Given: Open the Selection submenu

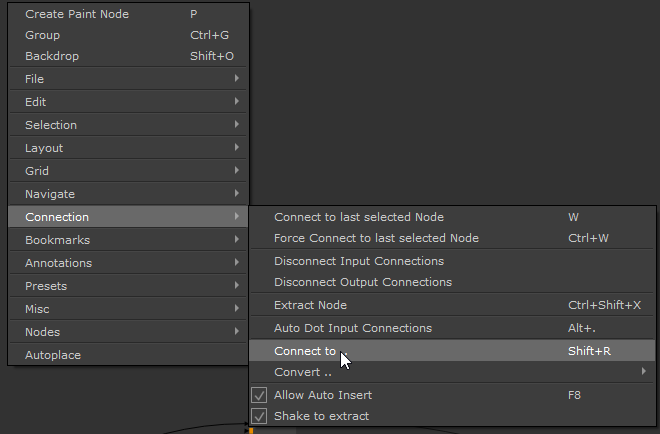Looking at the screenshot, I should tap(128, 125).
